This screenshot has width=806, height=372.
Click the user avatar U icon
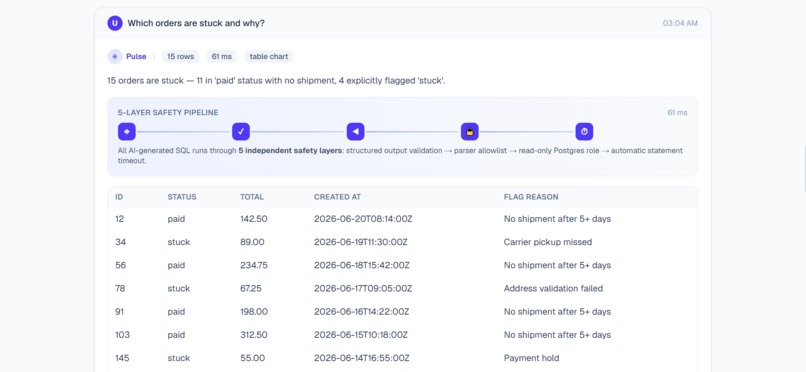tap(115, 23)
